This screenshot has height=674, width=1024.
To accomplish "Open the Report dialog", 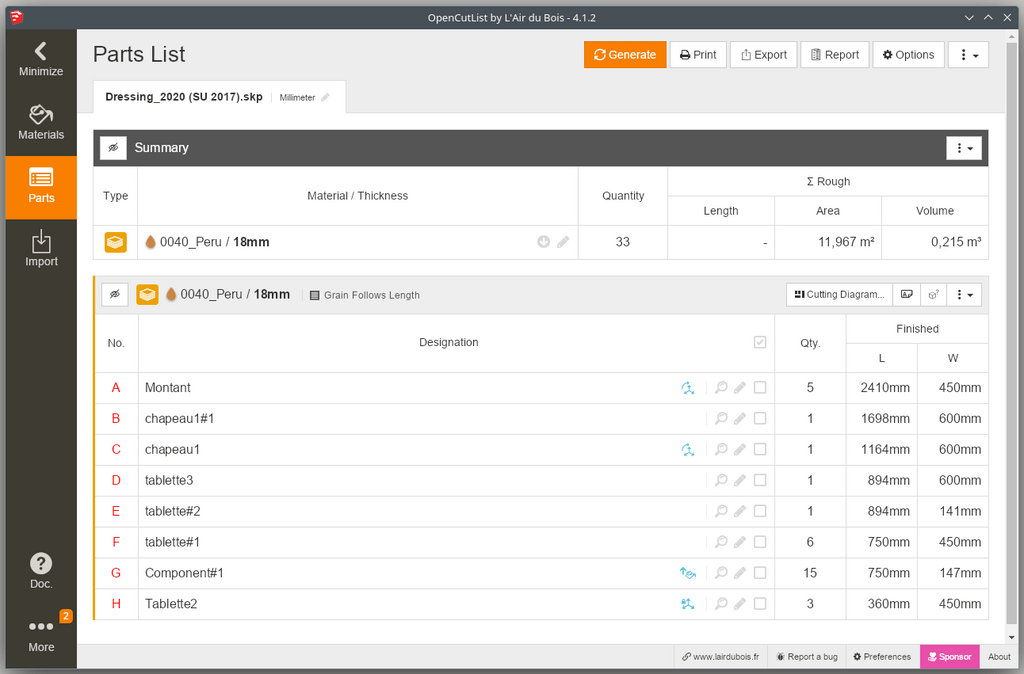I will [835, 55].
